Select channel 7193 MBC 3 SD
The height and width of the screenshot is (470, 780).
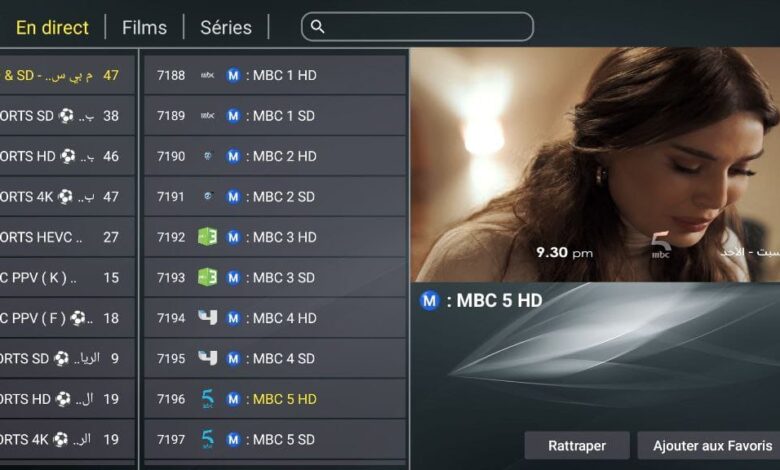(x=275, y=278)
